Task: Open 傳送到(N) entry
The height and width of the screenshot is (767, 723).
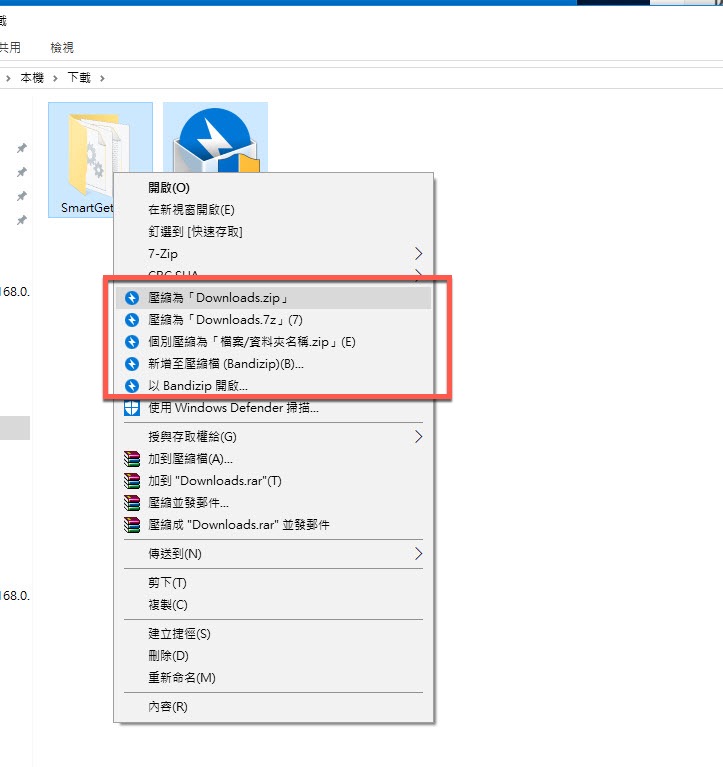Action: pyautogui.click(x=274, y=554)
